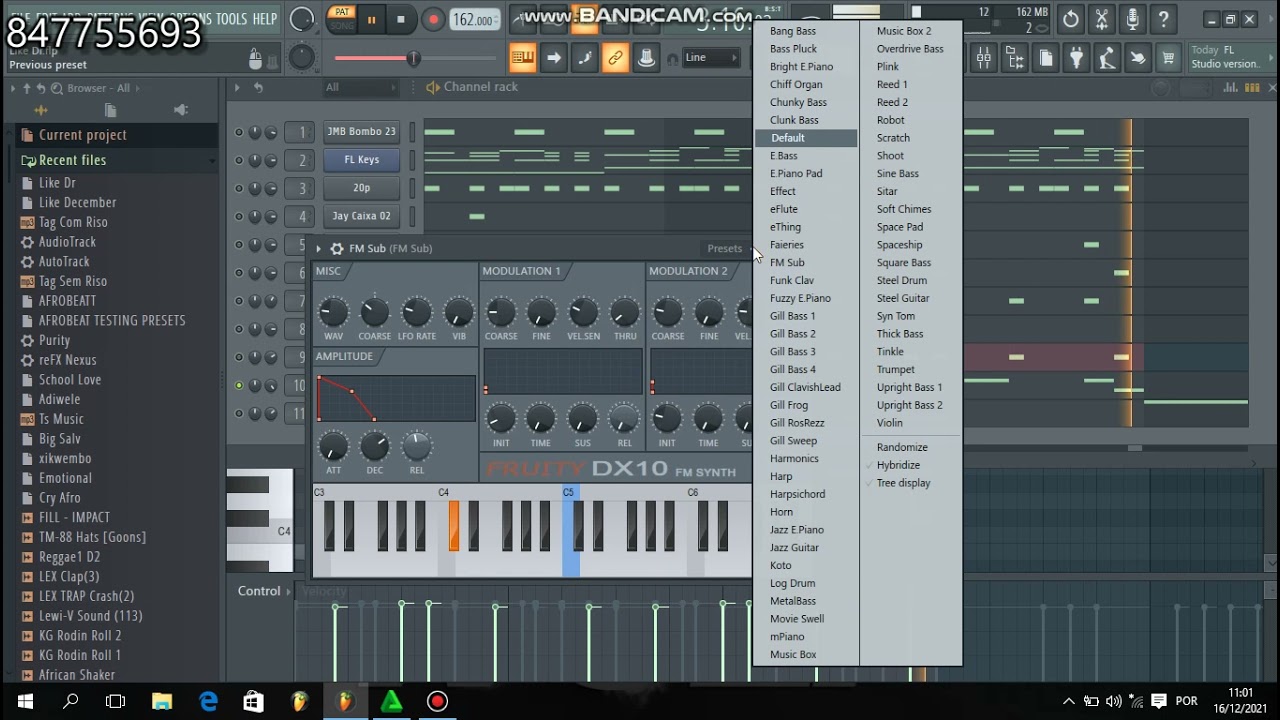
Task: Click the tempo tapper icon
Action: tap(1107, 58)
